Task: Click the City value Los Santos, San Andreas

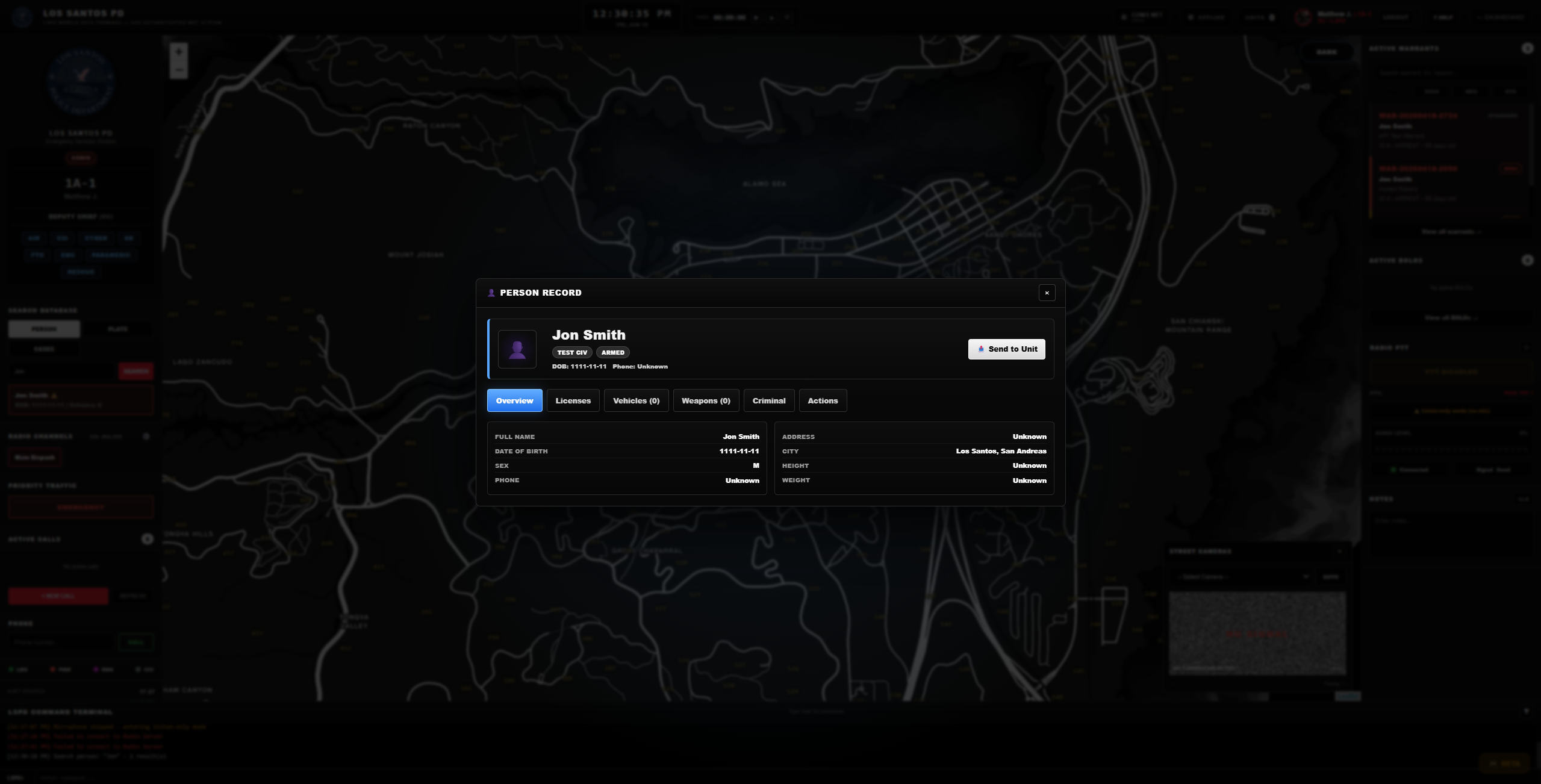Action: coord(1001,451)
